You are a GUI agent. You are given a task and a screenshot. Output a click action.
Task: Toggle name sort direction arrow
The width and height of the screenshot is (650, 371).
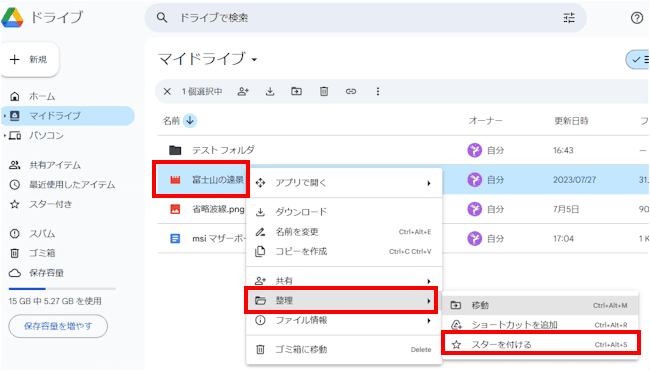[x=190, y=121]
